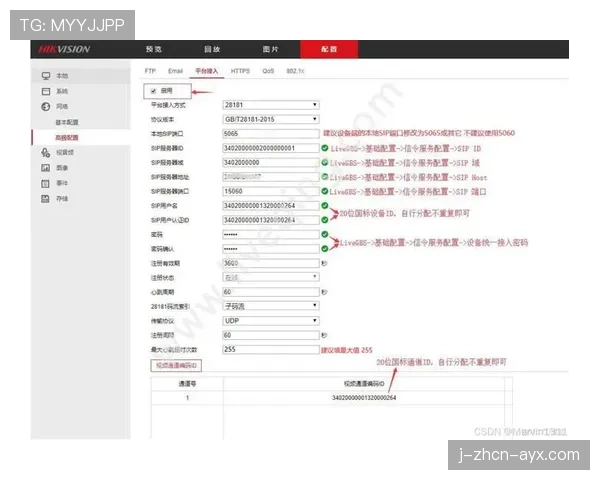Select 基本配置 under 网络 in sidebar
The image size is (600, 480).
[67, 122]
